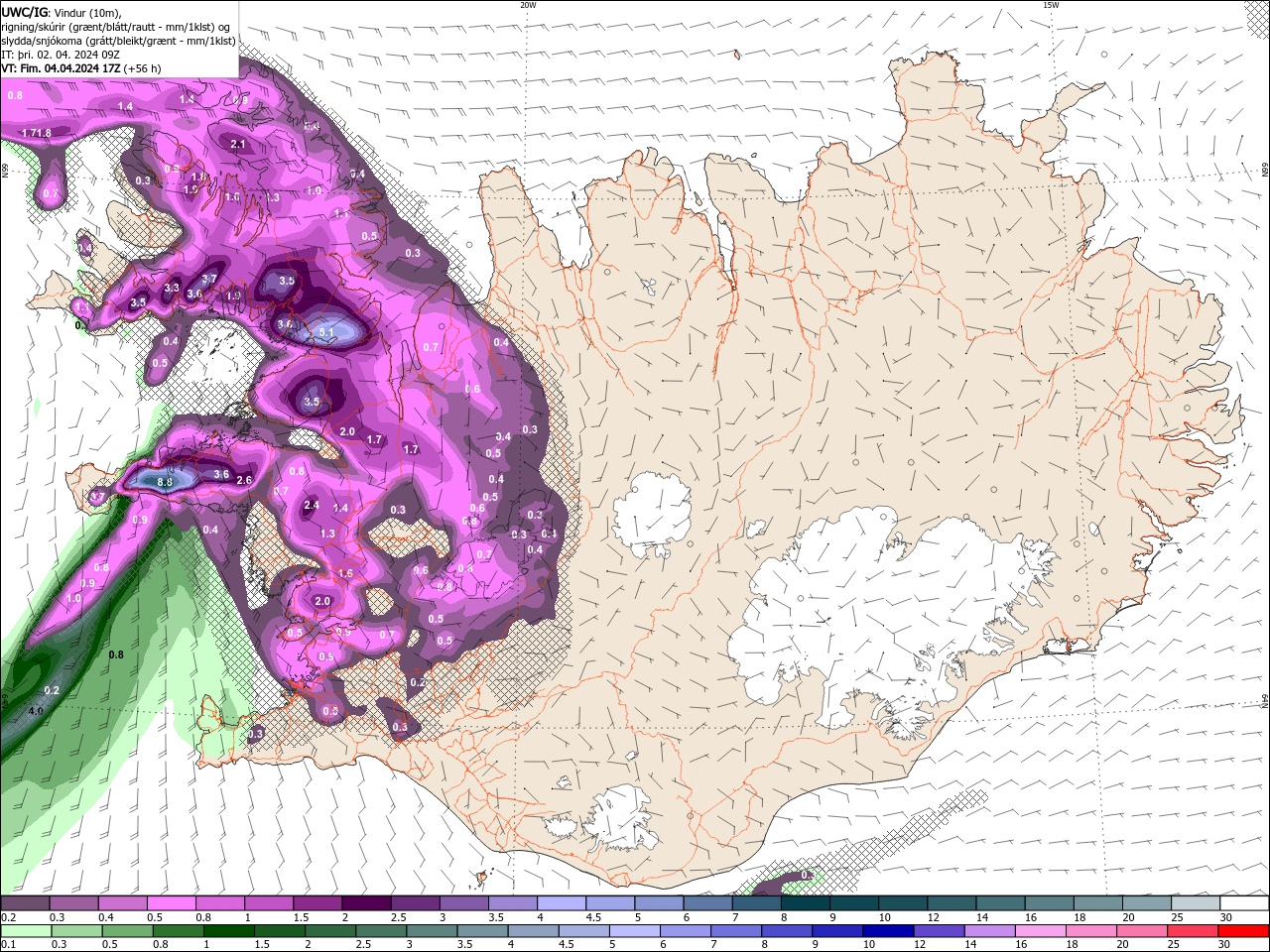
Task: Pick the dull mauve first snow legend swatch
Action: coord(25,903)
